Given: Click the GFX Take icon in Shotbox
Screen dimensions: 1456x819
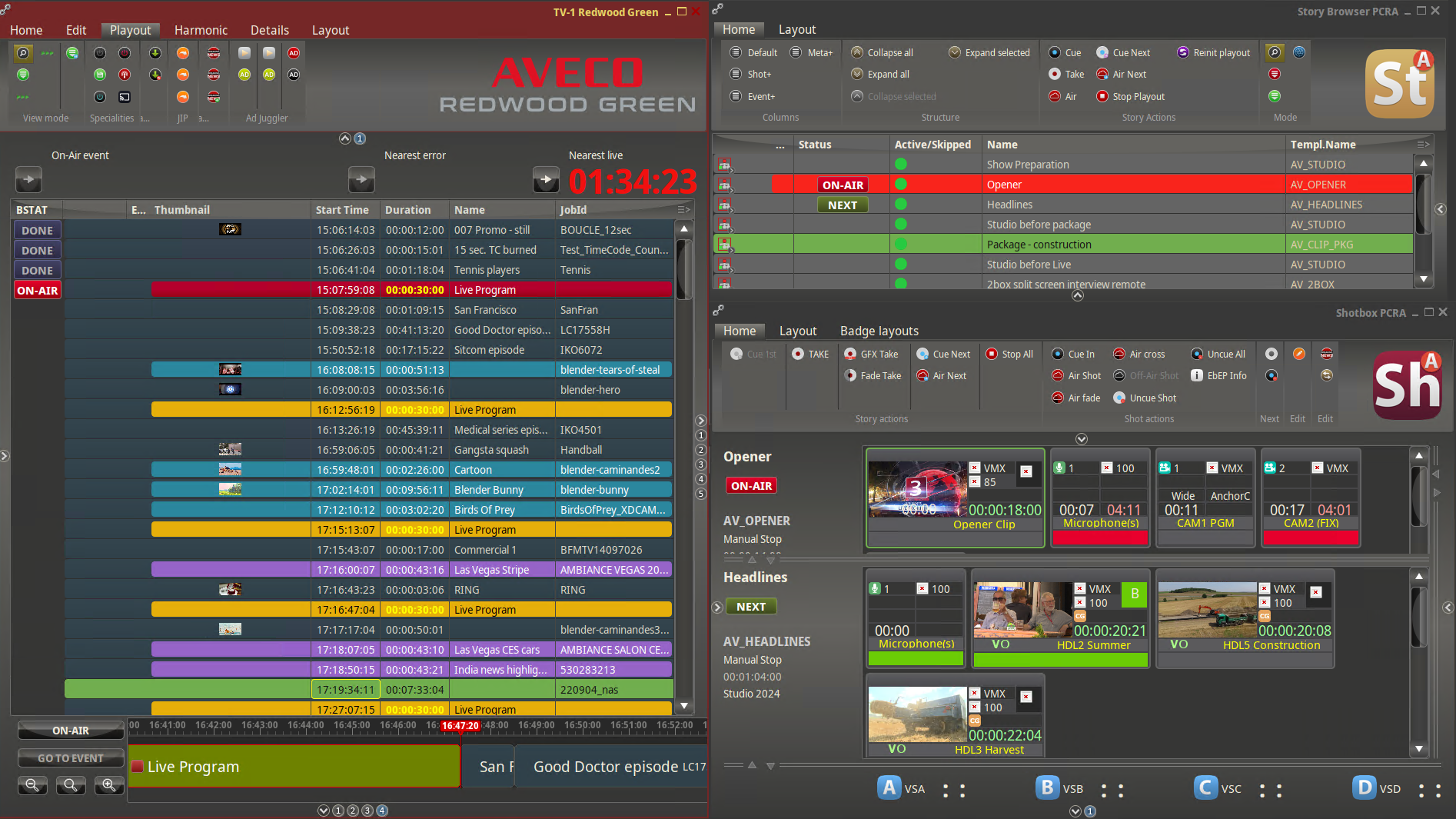Looking at the screenshot, I should coord(850,354).
